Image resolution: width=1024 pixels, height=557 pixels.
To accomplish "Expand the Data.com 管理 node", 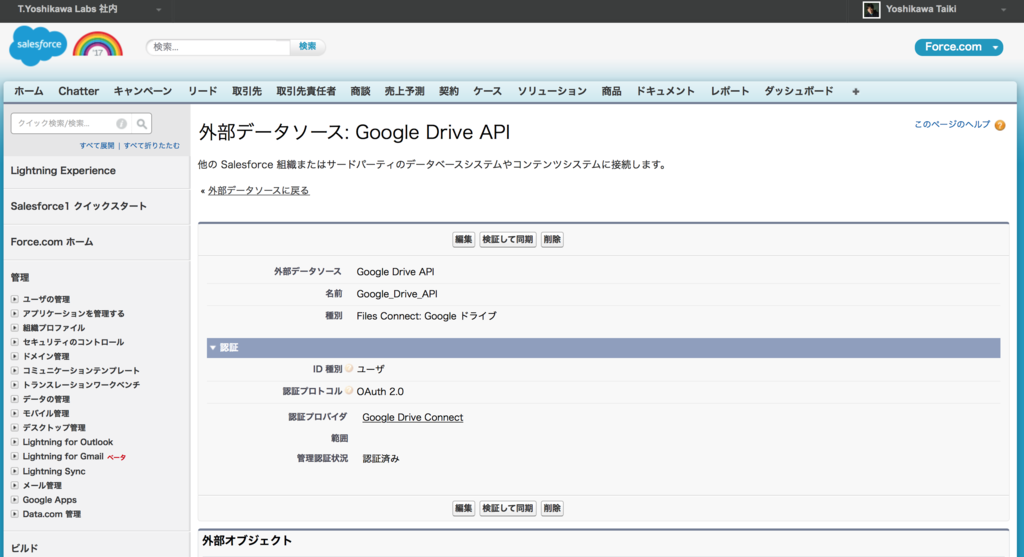I will click(14, 514).
